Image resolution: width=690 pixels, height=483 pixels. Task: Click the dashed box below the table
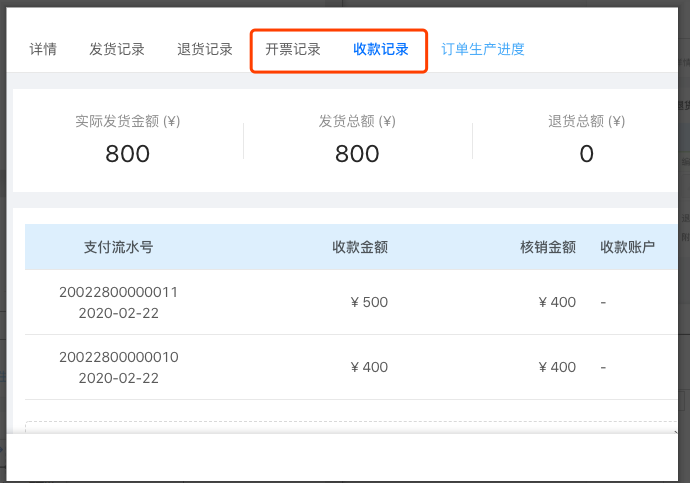coord(351,427)
